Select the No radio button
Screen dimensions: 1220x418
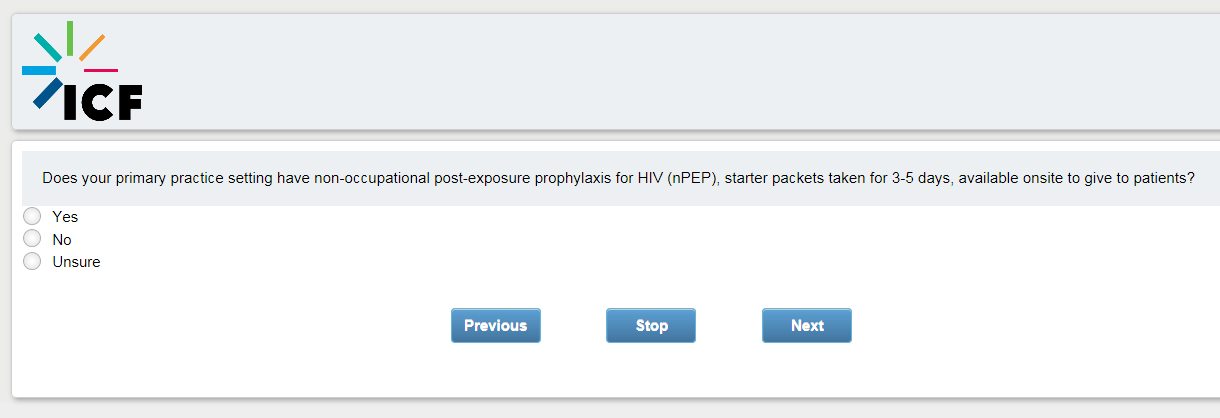(32, 239)
